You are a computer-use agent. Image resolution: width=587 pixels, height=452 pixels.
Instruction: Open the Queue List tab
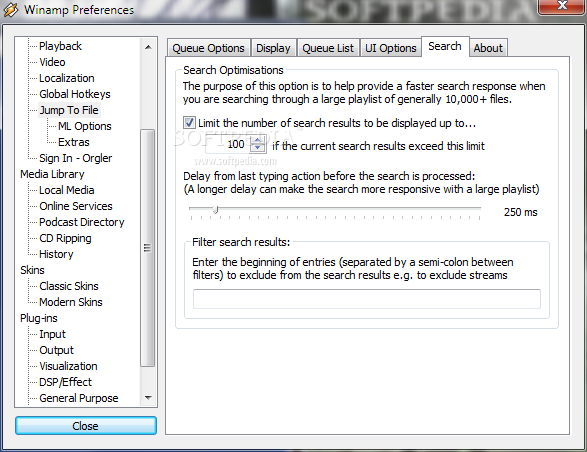coord(328,48)
